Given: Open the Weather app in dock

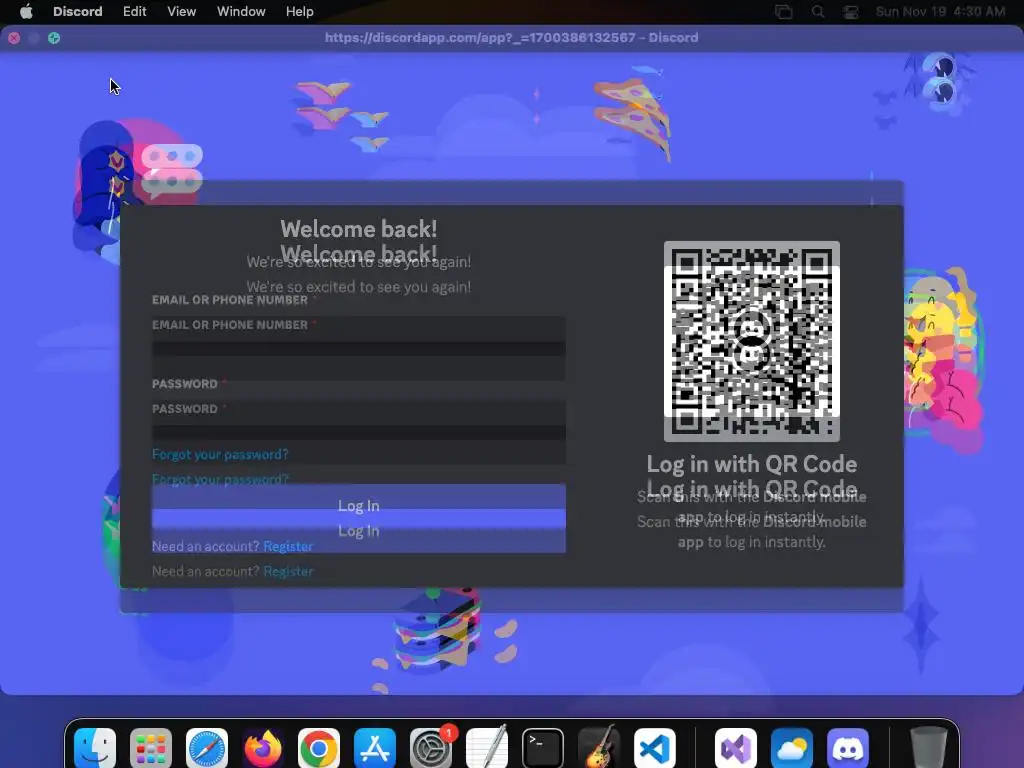Looking at the screenshot, I should click(792, 748).
